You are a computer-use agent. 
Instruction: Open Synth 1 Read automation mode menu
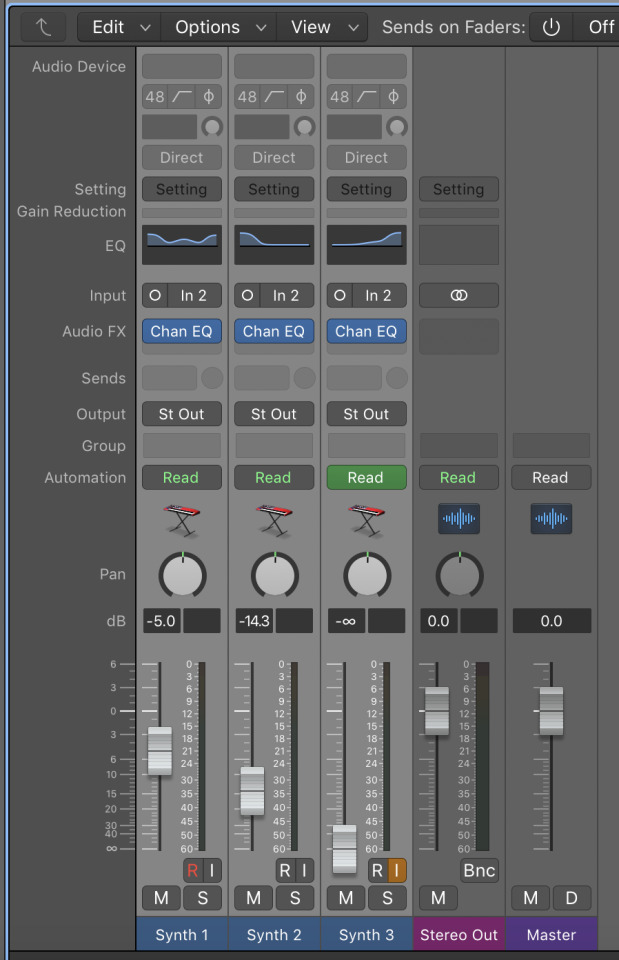pos(182,478)
